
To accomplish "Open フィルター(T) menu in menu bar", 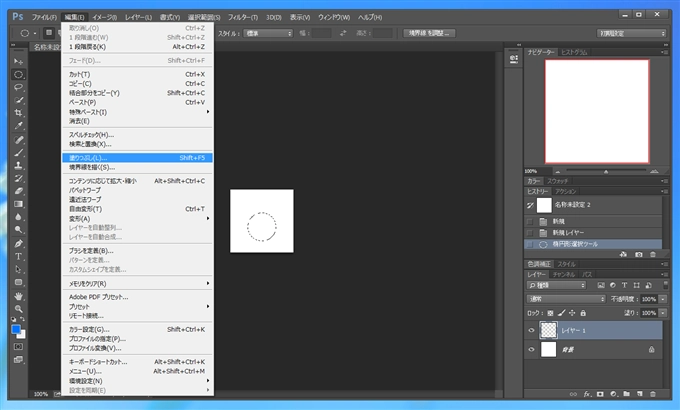I will [243, 17].
